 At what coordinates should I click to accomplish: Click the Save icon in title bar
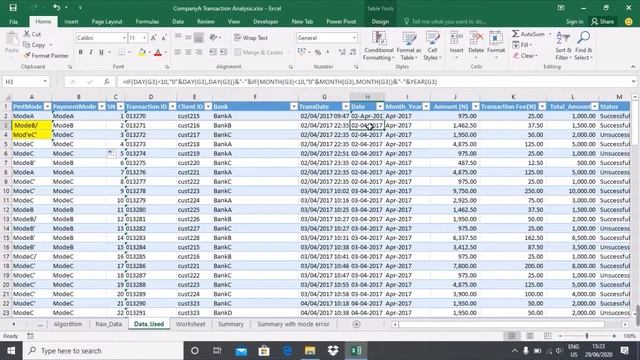click(13, 8)
